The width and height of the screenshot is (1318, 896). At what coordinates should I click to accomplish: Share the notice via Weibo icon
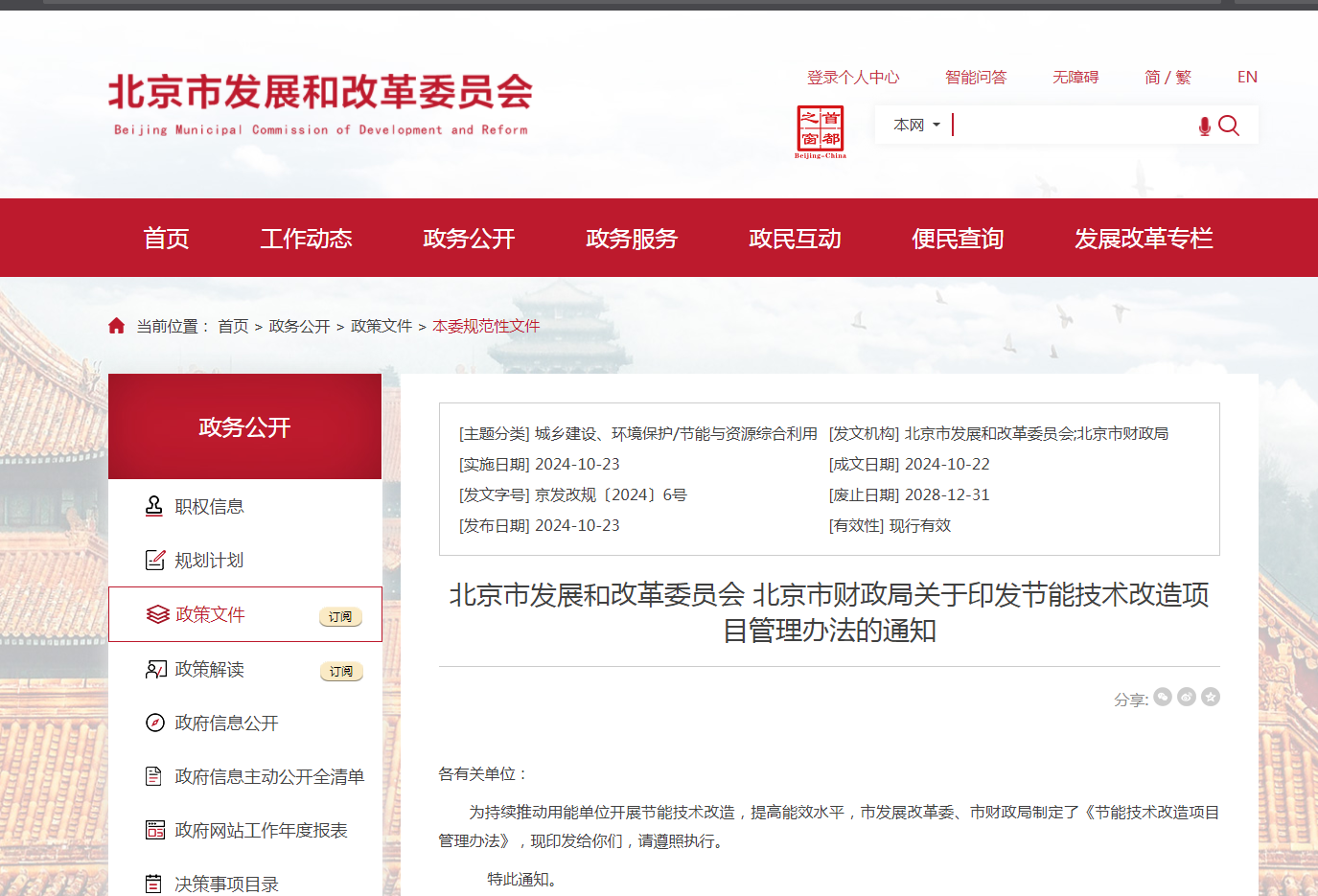[x=1187, y=697]
